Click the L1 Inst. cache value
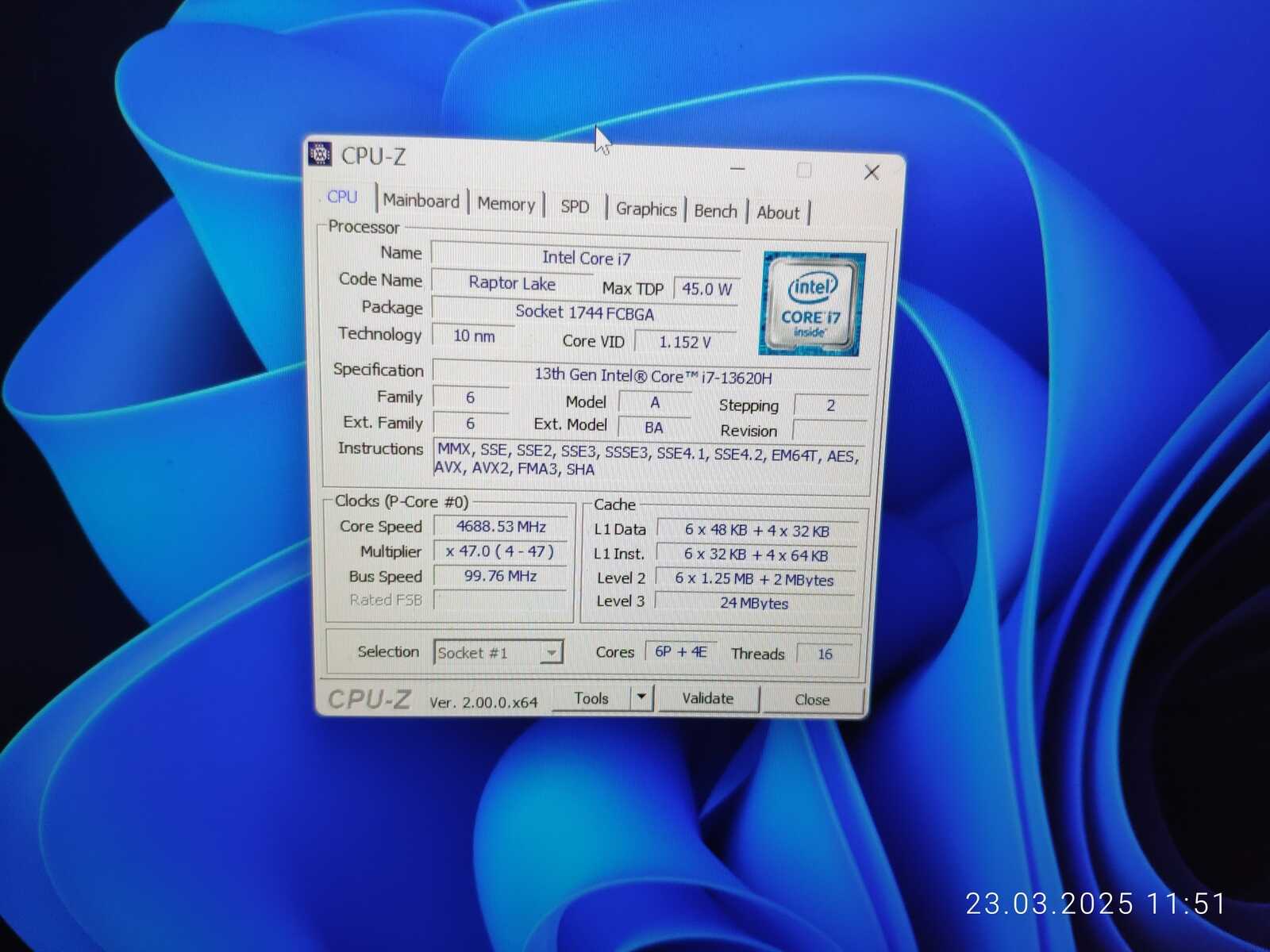 (756, 555)
